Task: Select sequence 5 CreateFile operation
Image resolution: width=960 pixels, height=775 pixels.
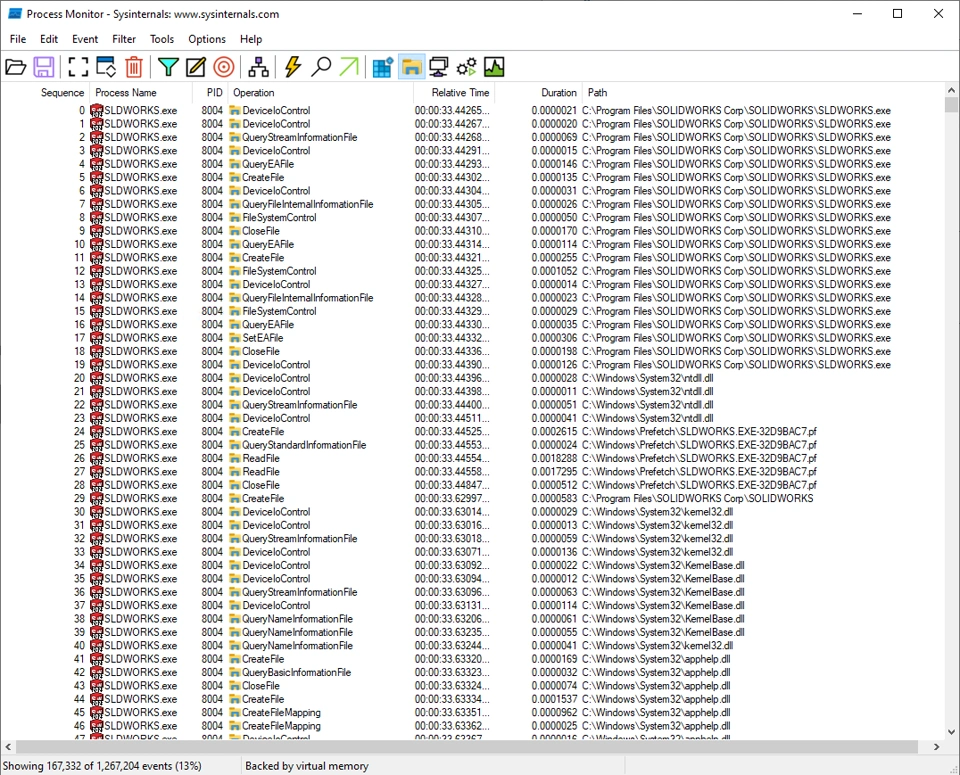Action: point(263,178)
